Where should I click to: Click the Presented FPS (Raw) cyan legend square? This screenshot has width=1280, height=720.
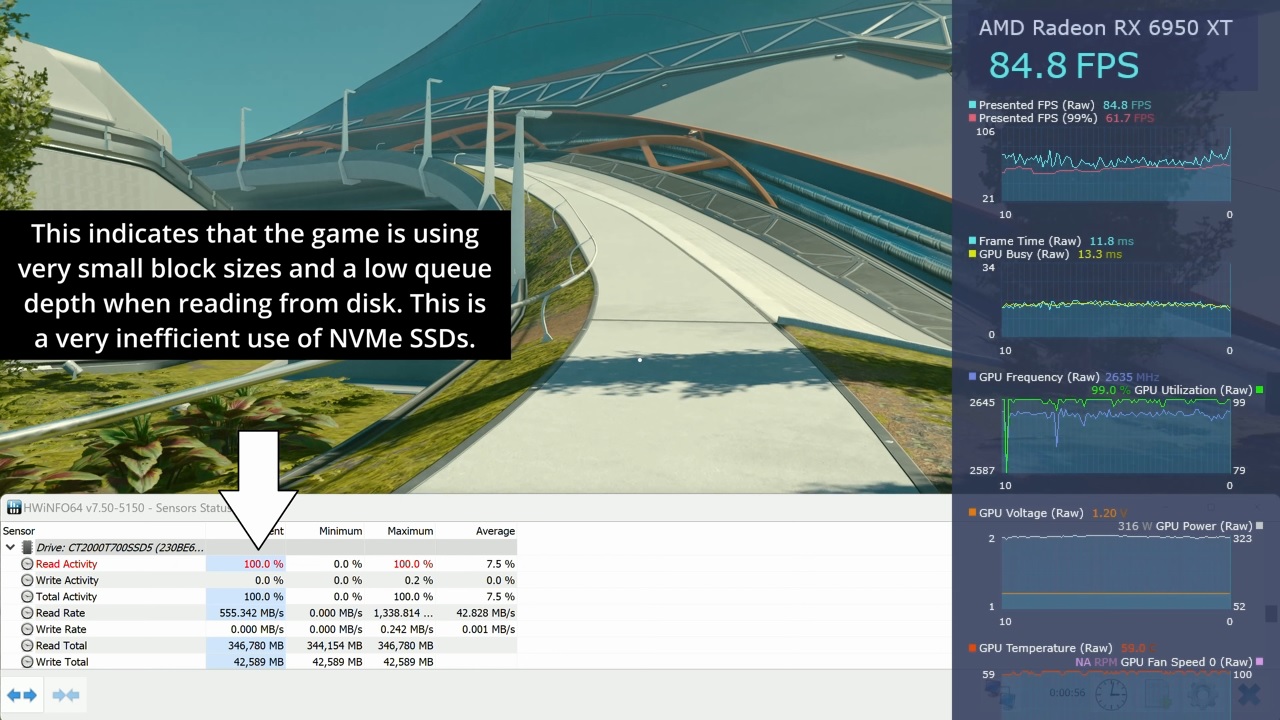click(972, 105)
